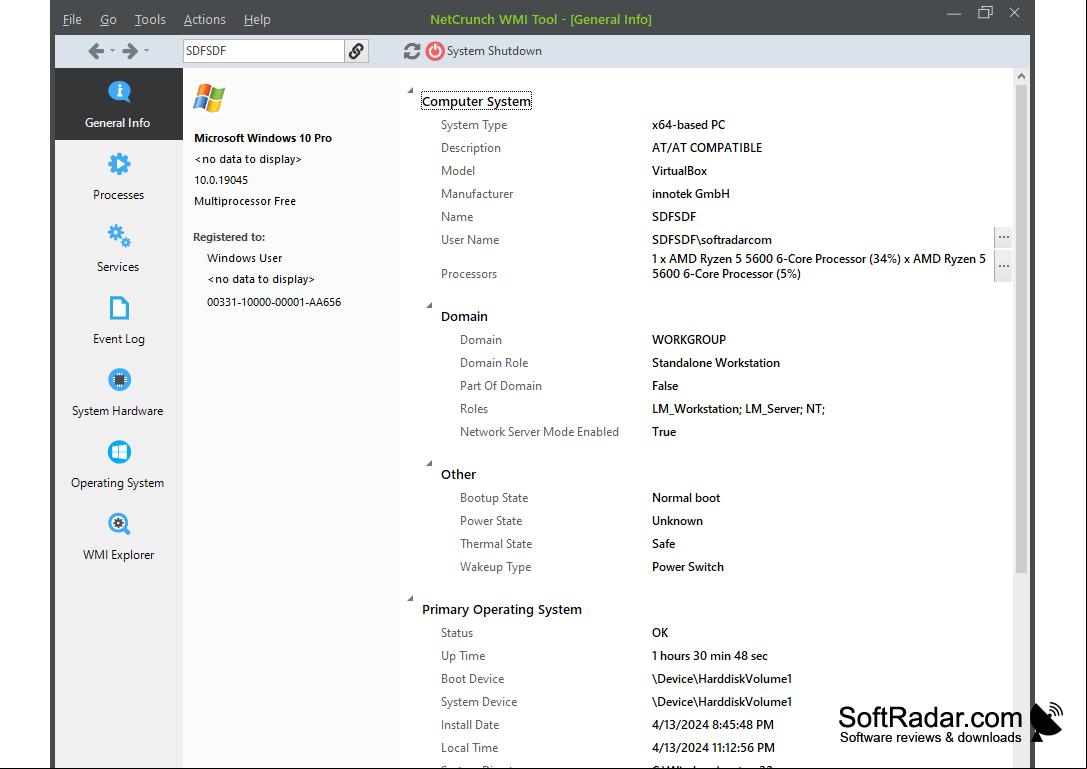Select the VirtualBox model value

(x=679, y=171)
